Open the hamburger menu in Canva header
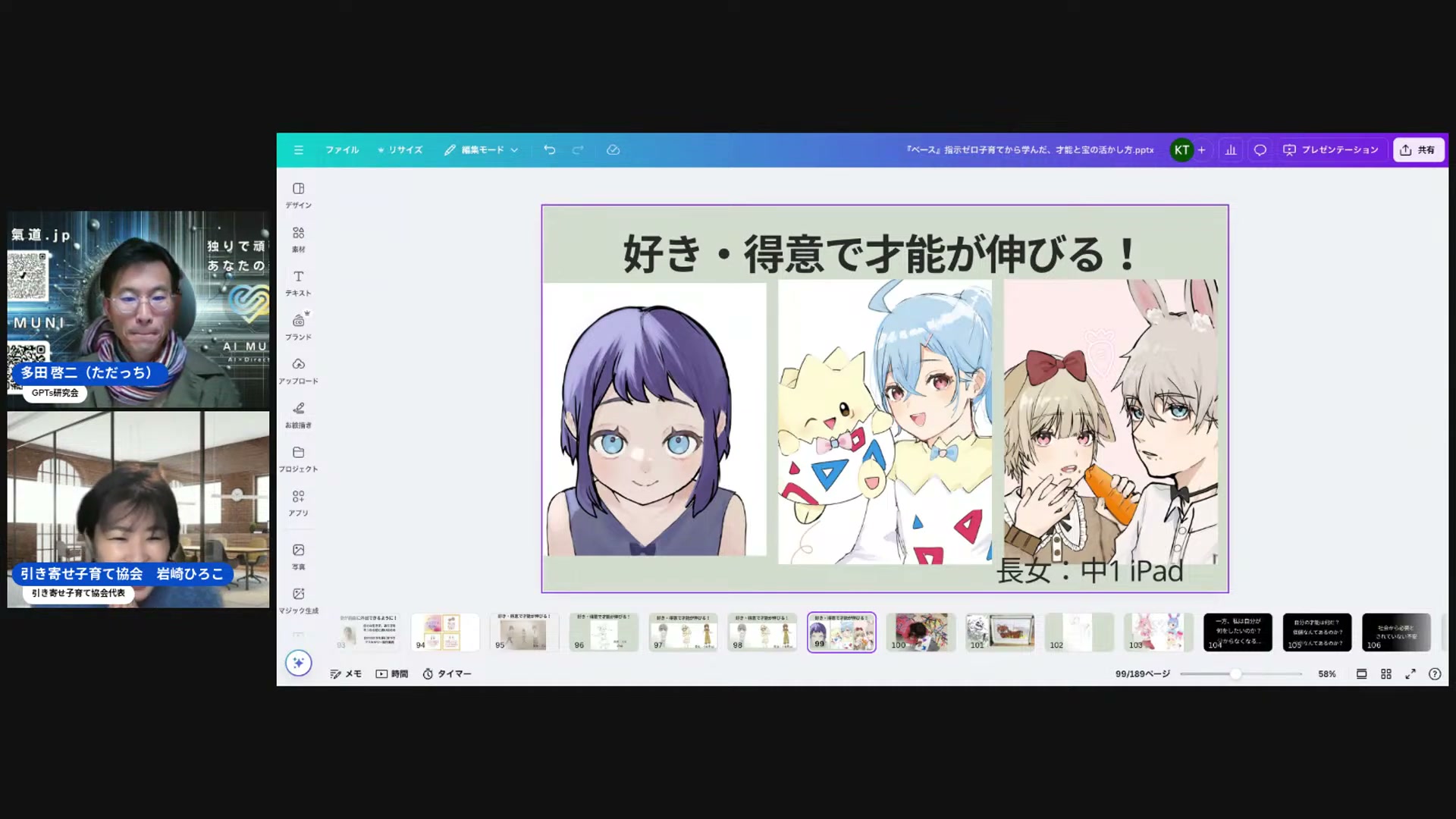 [x=299, y=150]
